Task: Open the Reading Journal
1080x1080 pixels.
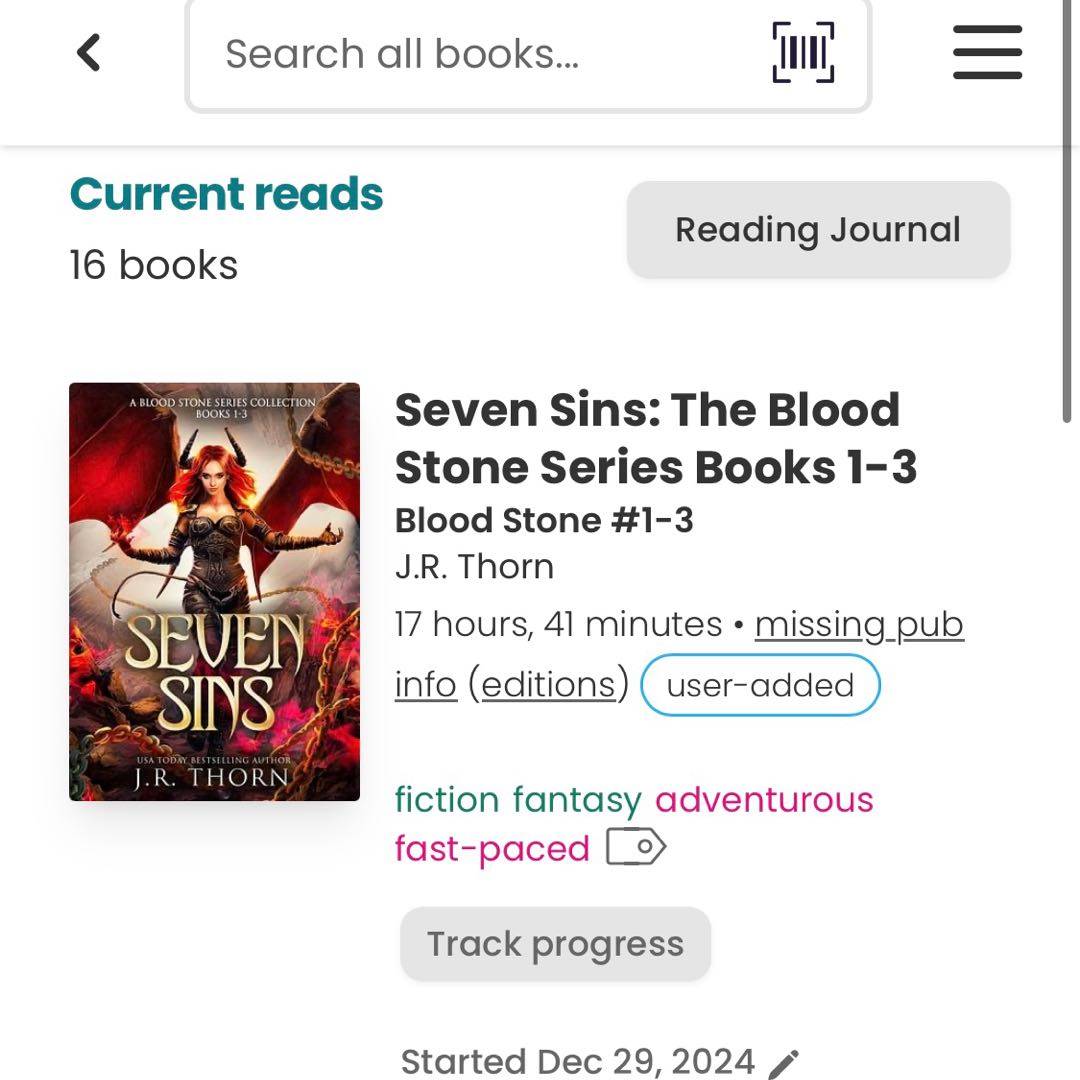Action: (818, 230)
